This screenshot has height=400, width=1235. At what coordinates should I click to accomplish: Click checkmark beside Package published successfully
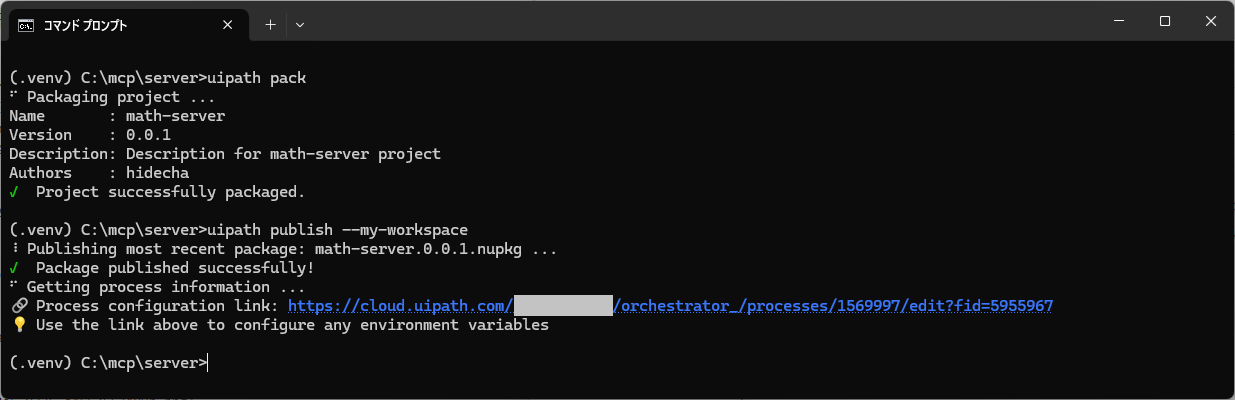[x=14, y=268]
